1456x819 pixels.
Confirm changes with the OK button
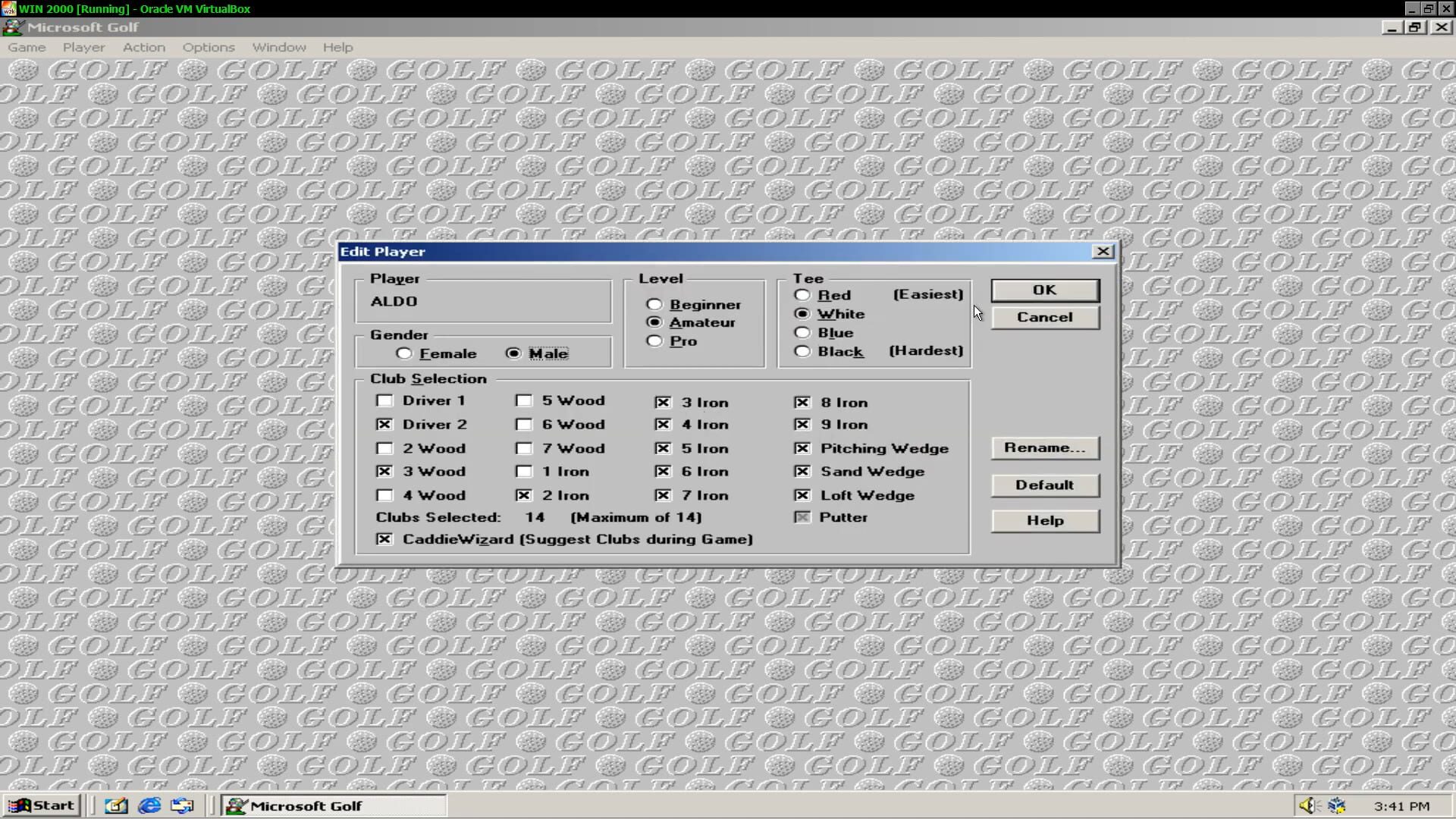pos(1045,290)
